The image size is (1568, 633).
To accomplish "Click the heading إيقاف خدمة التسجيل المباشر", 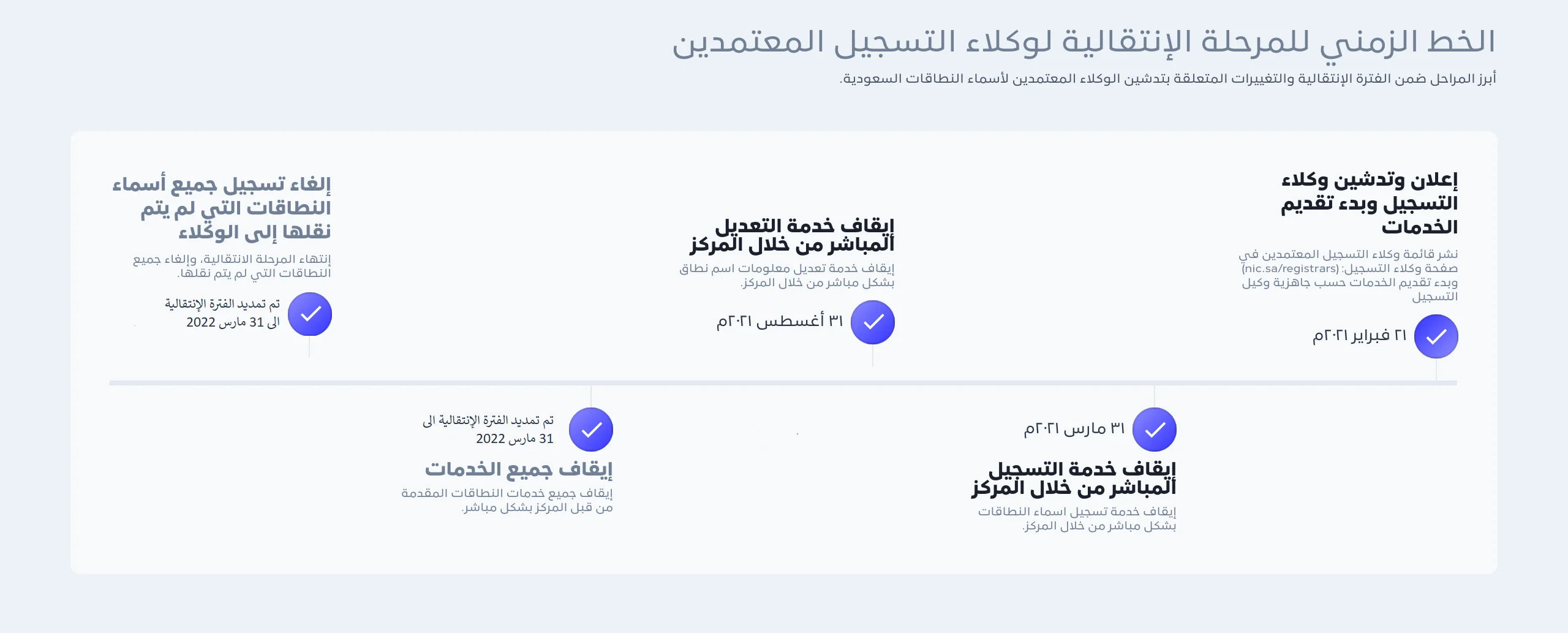I will click(x=1074, y=478).
